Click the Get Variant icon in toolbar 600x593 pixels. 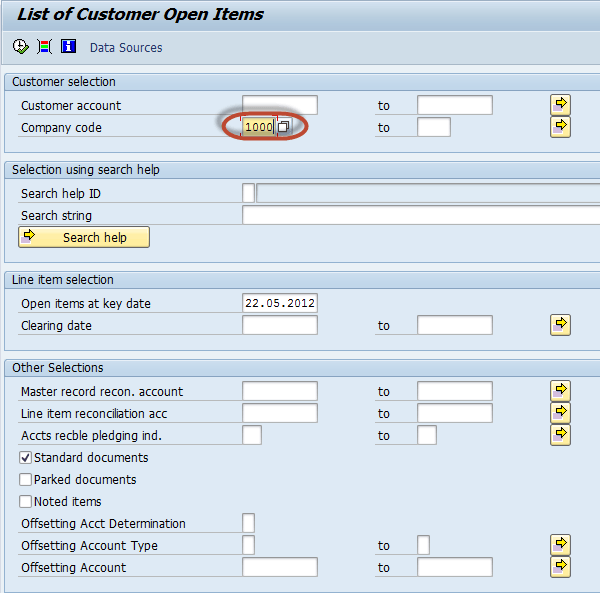pyautogui.click(x=45, y=47)
